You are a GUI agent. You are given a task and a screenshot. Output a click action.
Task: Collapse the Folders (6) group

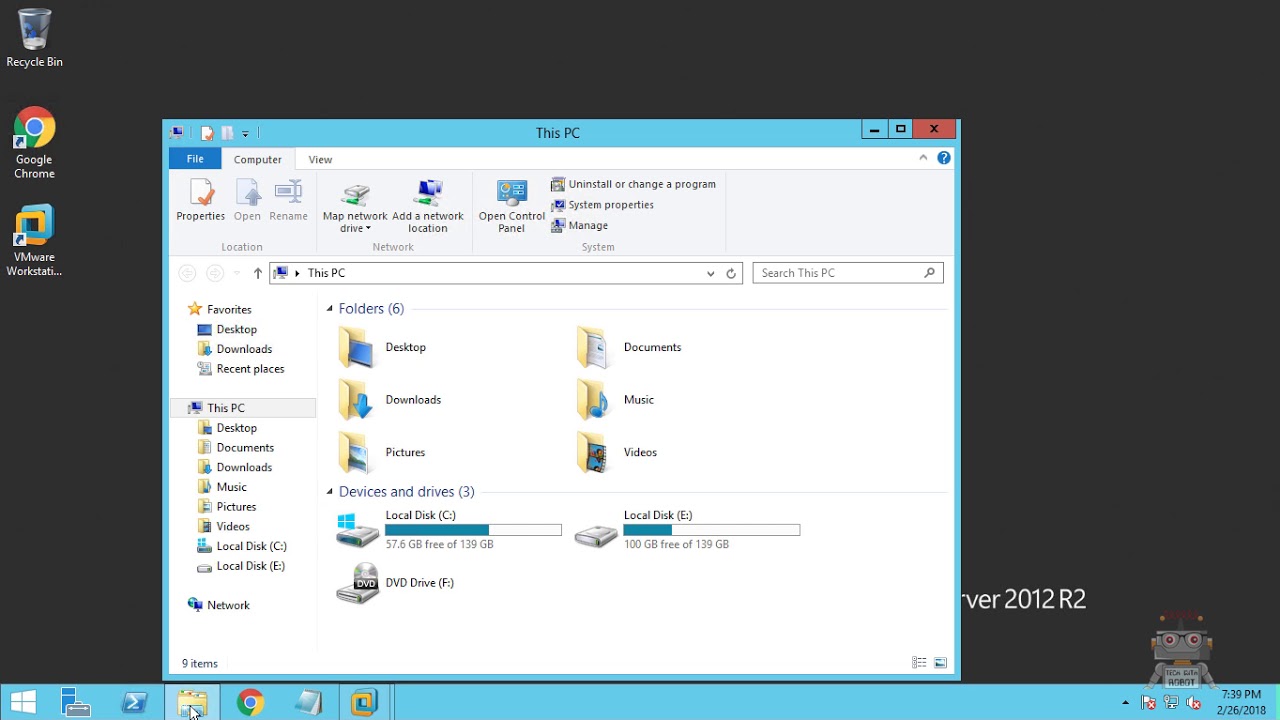[x=329, y=309]
